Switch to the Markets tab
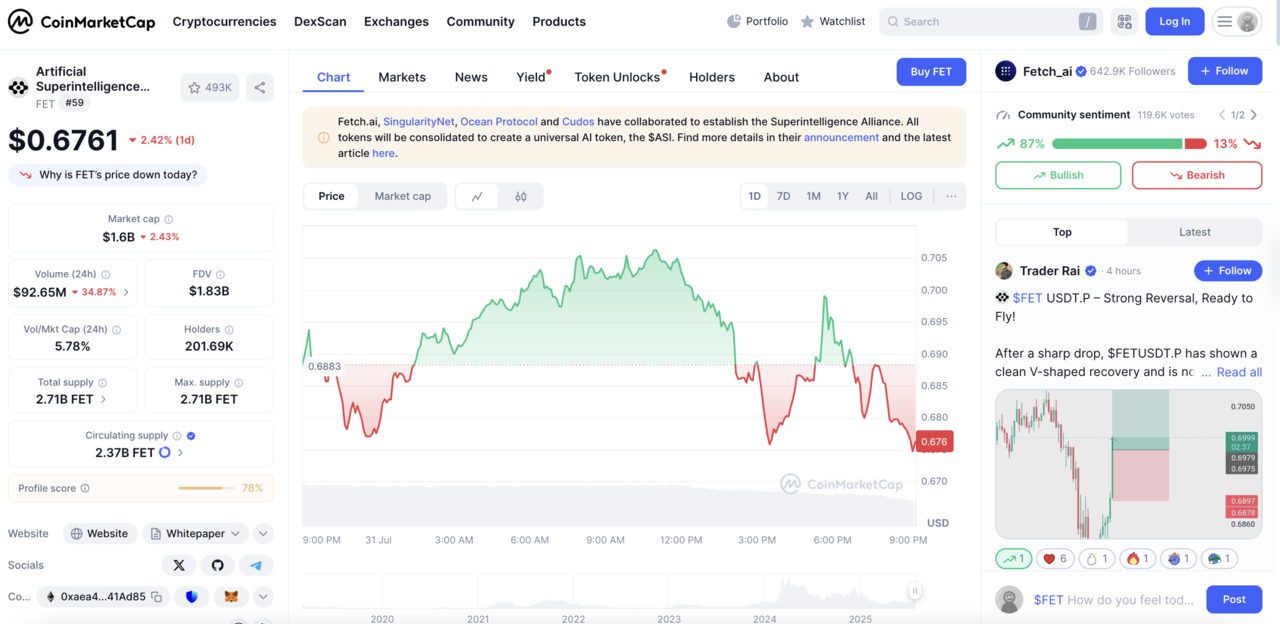The width and height of the screenshot is (1280, 624). tap(402, 77)
